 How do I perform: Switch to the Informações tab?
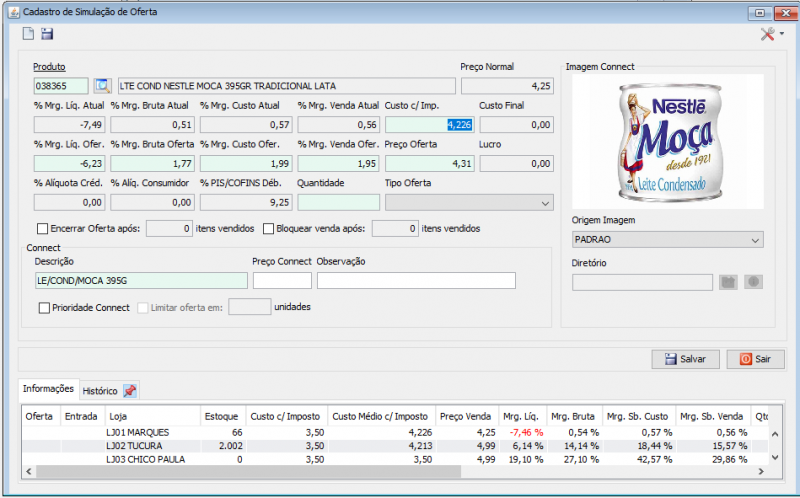(x=48, y=389)
